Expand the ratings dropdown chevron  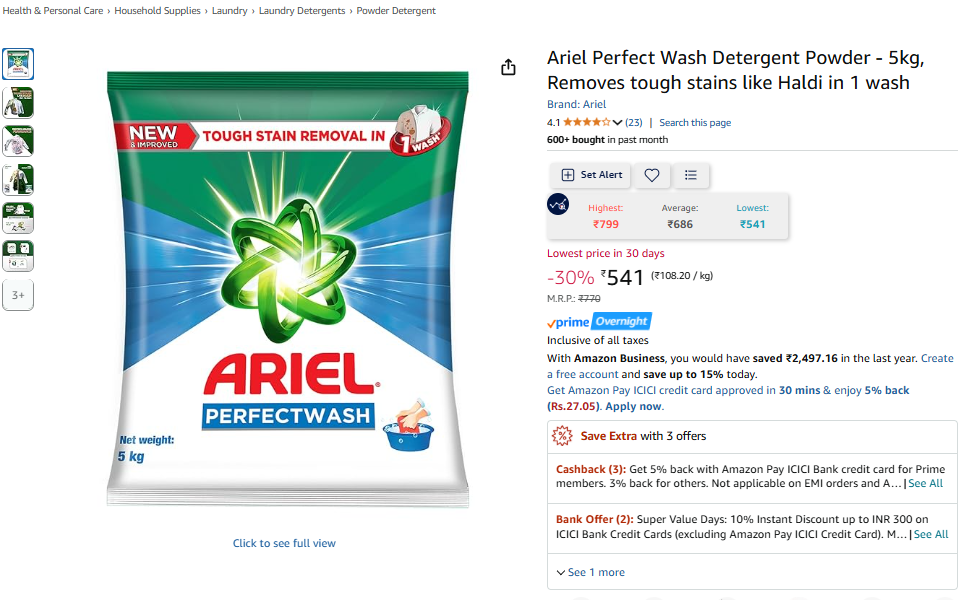pyautogui.click(x=617, y=123)
